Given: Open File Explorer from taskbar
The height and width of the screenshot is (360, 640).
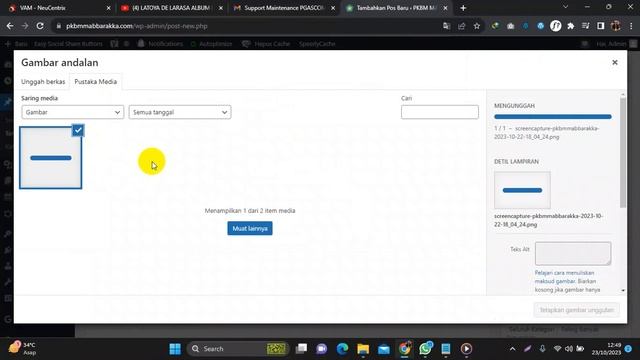Looking at the screenshot, I should [x=363, y=349].
